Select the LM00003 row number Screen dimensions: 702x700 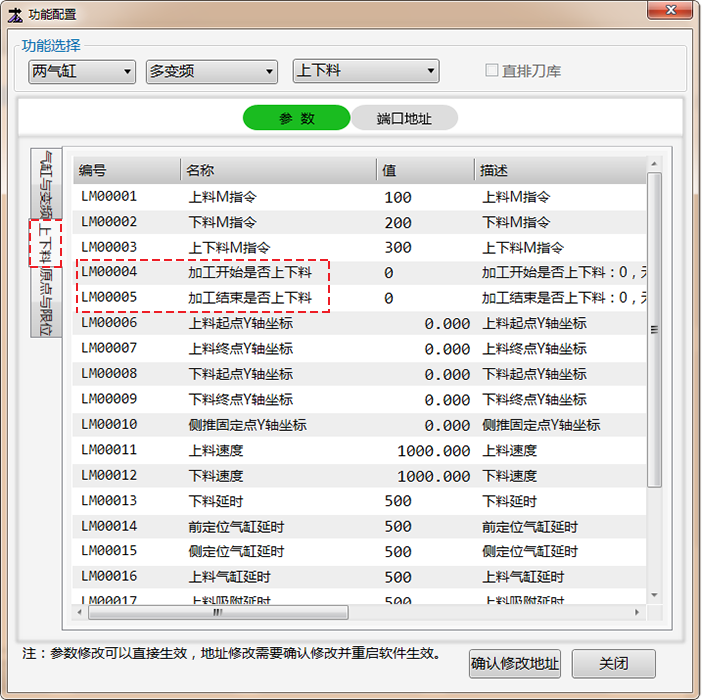pos(109,247)
